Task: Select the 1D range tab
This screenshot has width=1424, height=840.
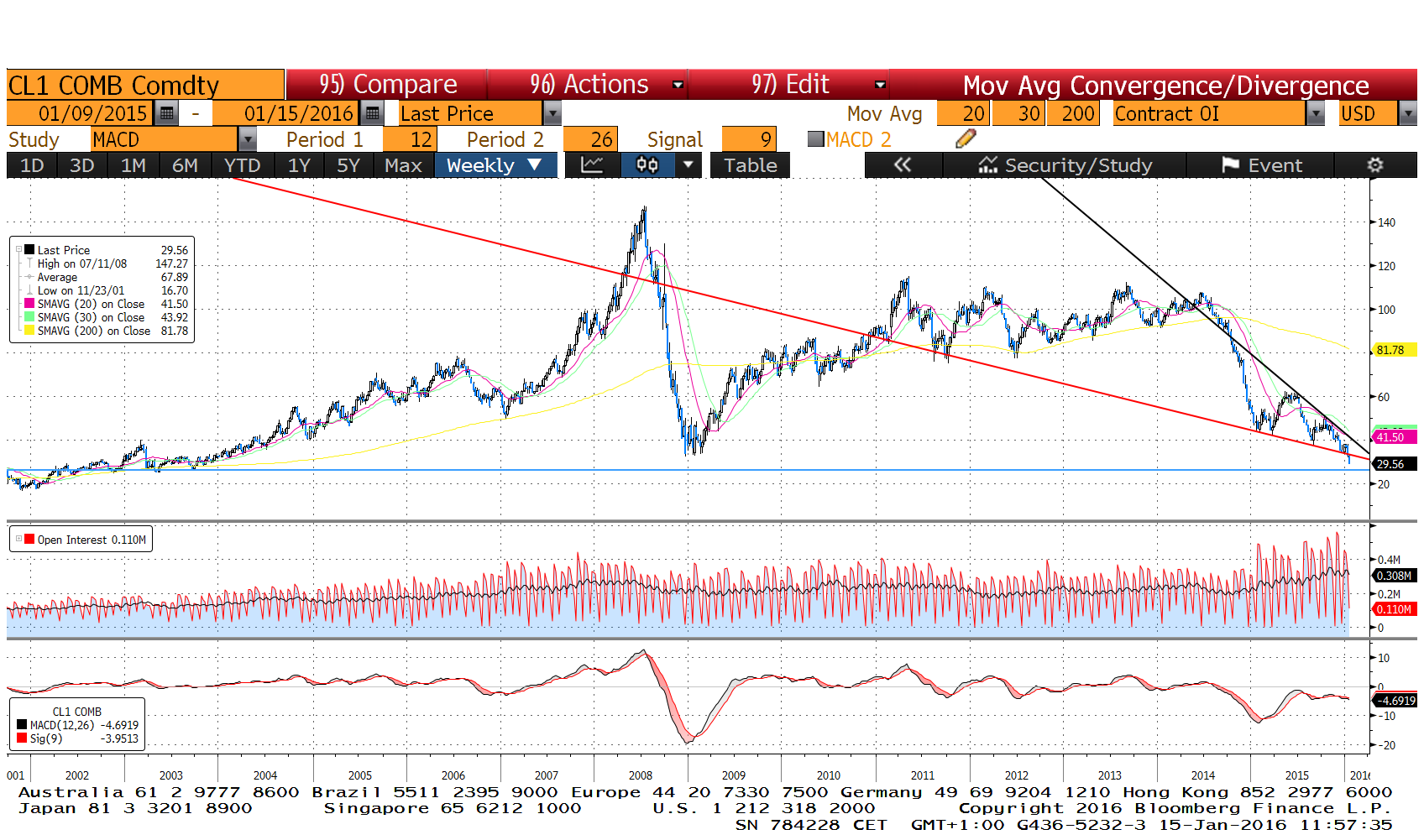Action: (32, 165)
